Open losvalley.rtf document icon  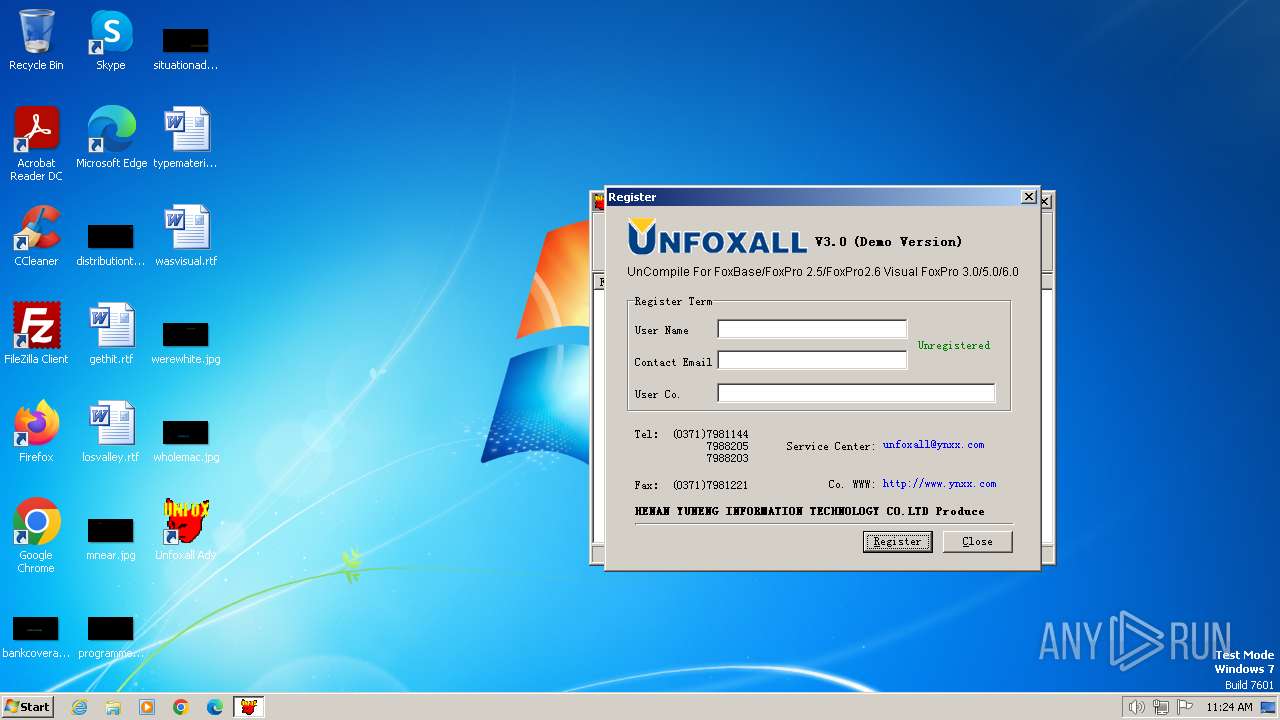point(111,432)
